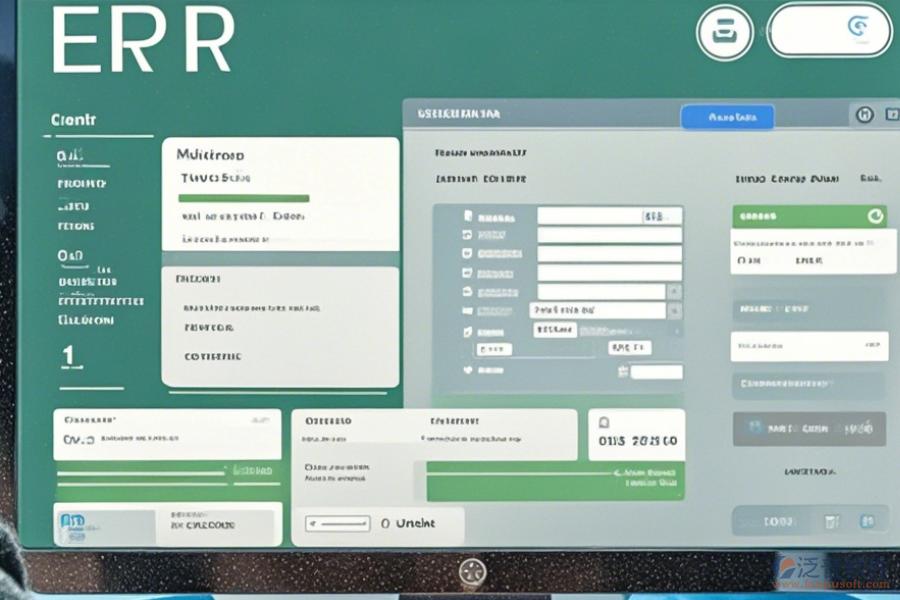Expand the white dropdown box in right column
This screenshot has width=900, height=600.
[809, 347]
